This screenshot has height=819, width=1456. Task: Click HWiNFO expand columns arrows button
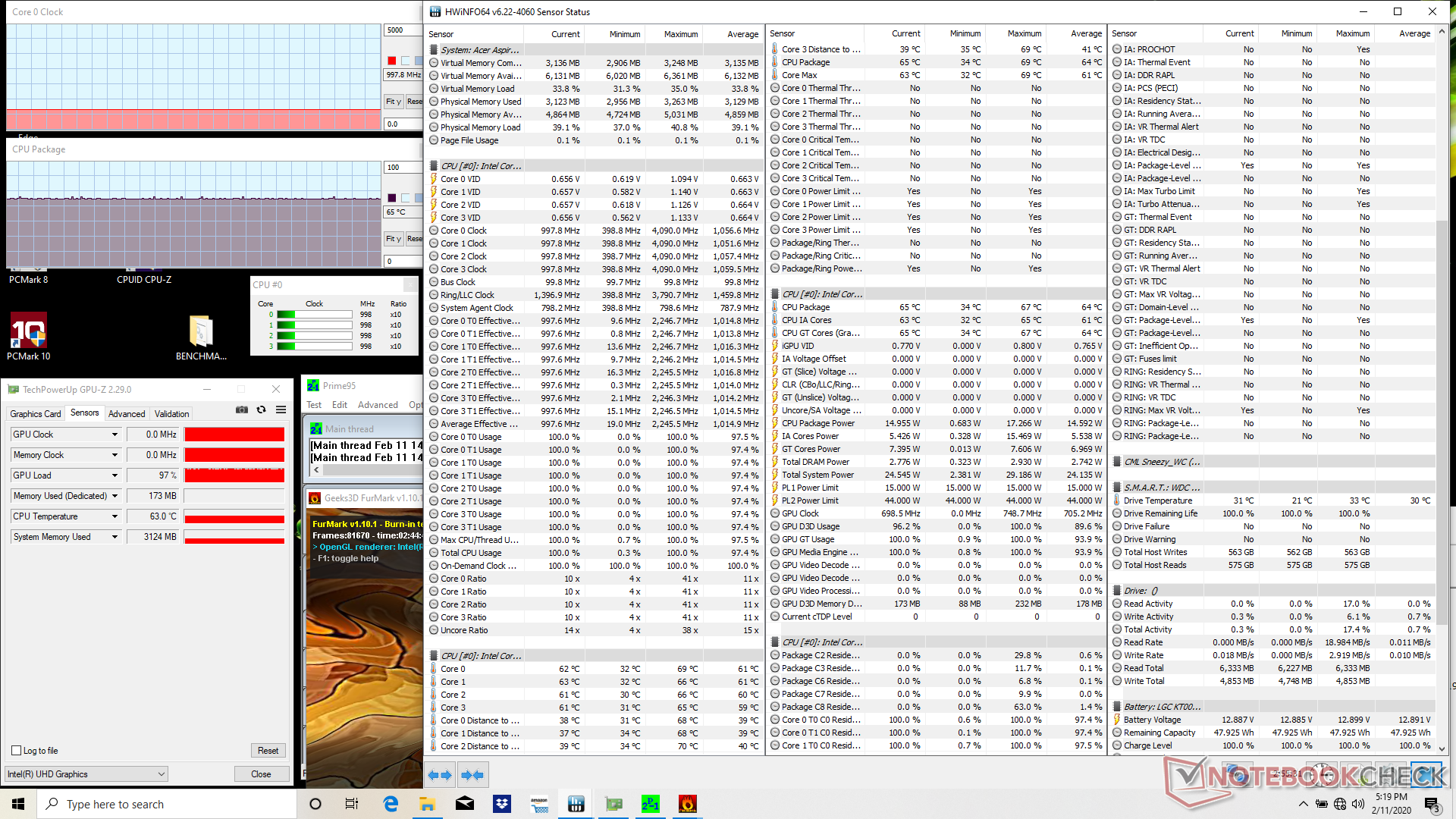click(x=440, y=775)
